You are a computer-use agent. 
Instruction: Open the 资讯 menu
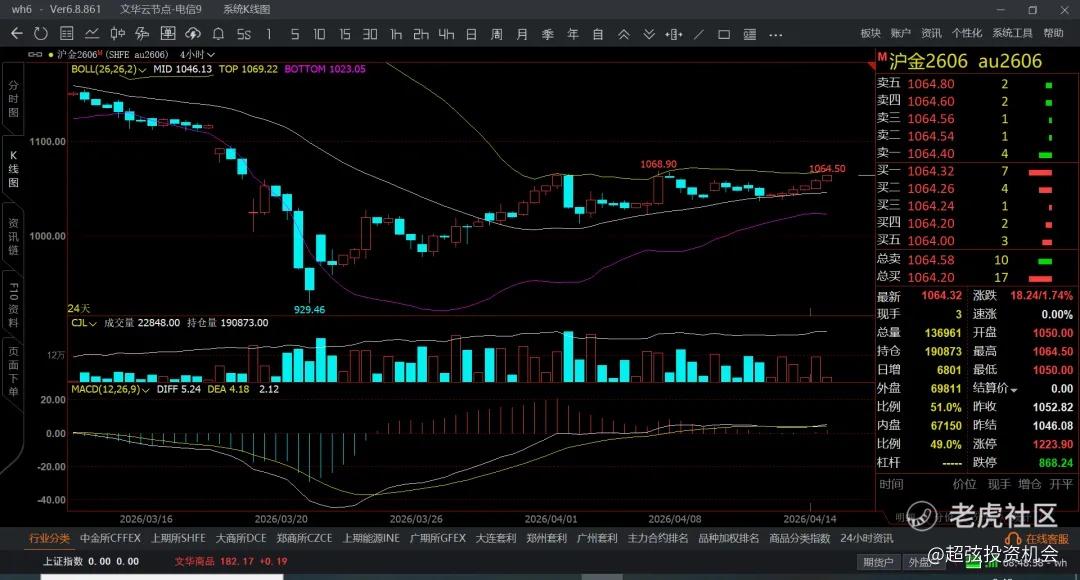pyautogui.click(x=931, y=33)
